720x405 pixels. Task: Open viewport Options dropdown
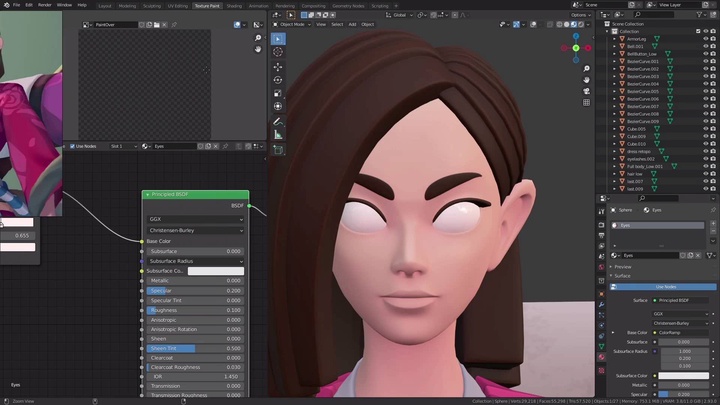[580, 15]
